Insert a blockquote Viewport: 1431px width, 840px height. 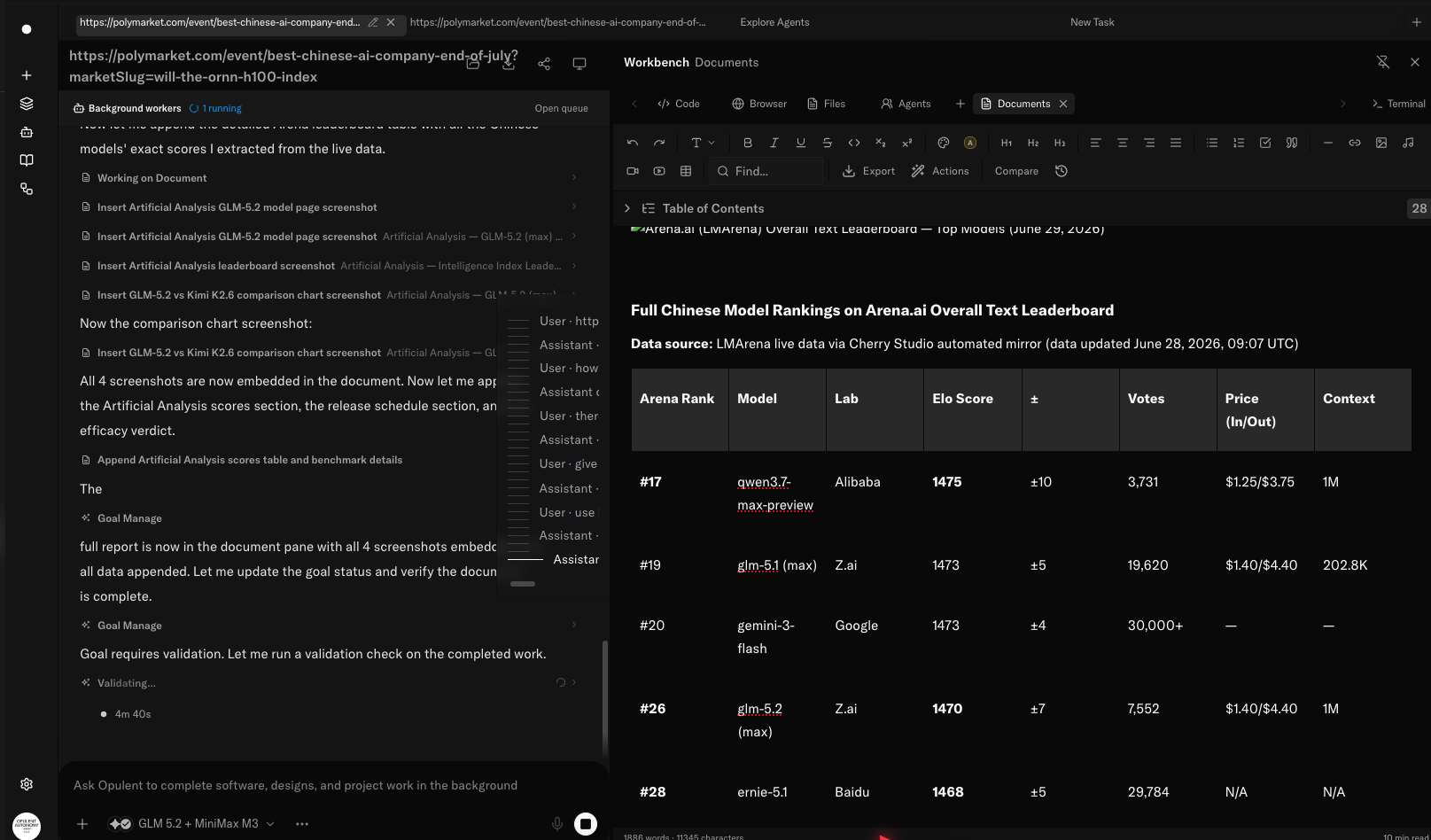coord(1292,143)
